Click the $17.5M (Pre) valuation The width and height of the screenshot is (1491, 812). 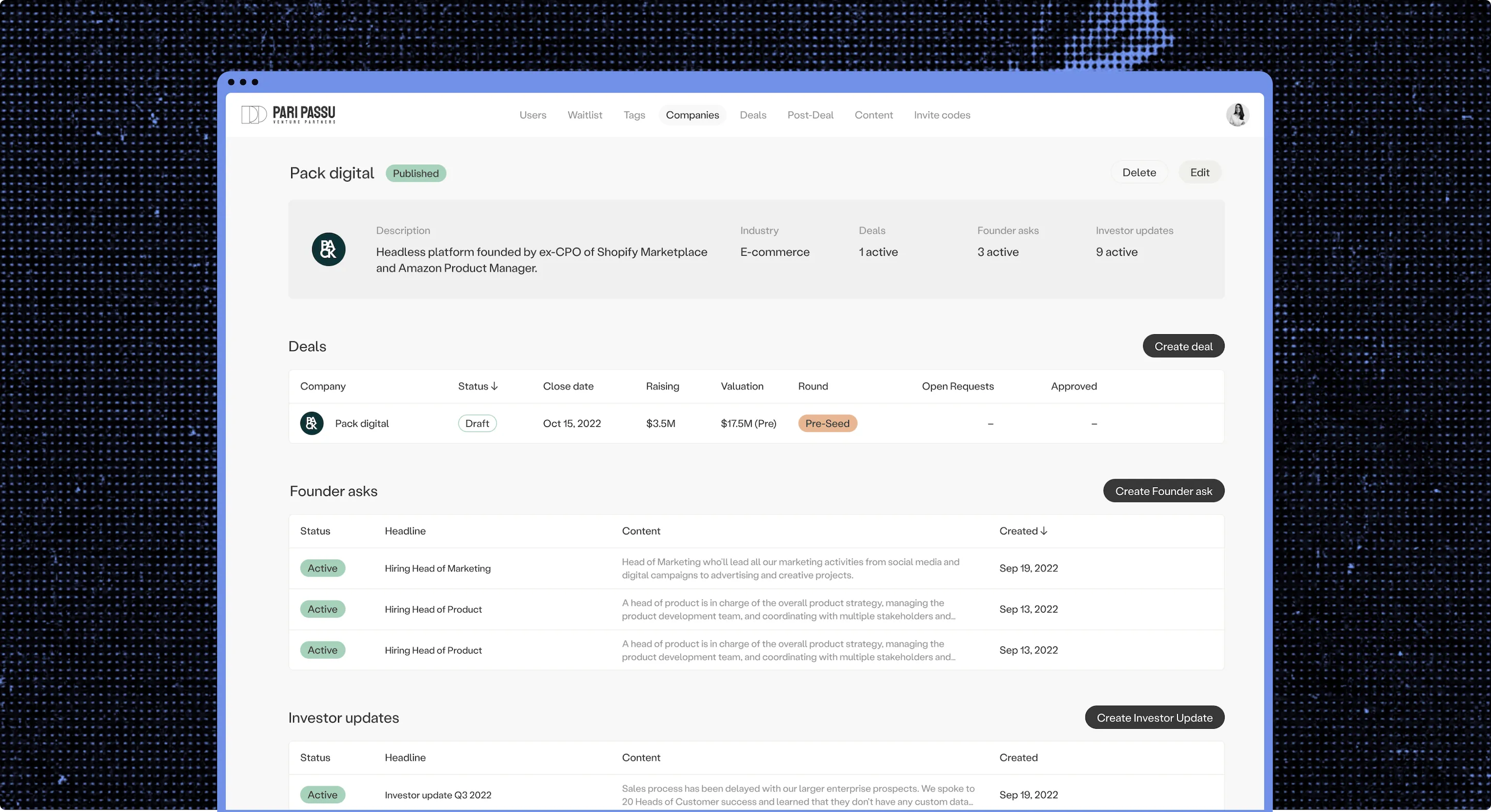[x=749, y=423]
